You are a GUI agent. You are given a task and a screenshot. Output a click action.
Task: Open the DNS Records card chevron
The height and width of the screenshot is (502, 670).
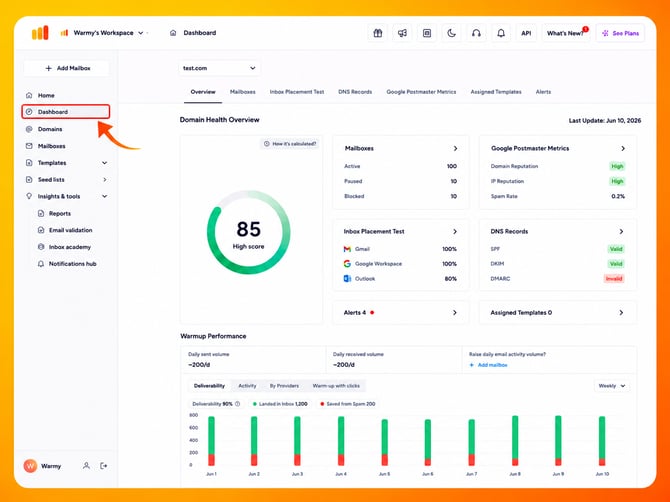pos(621,232)
